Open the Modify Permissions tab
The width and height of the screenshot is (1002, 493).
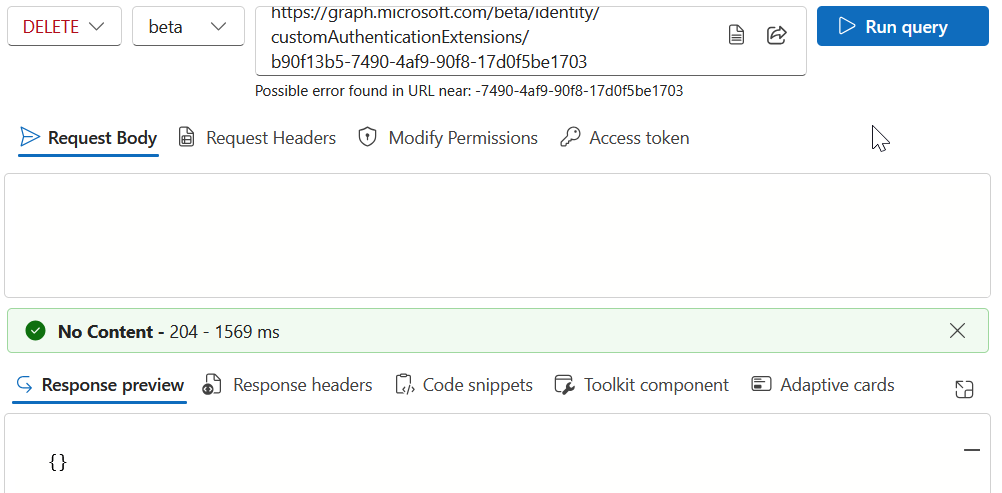[x=448, y=138]
